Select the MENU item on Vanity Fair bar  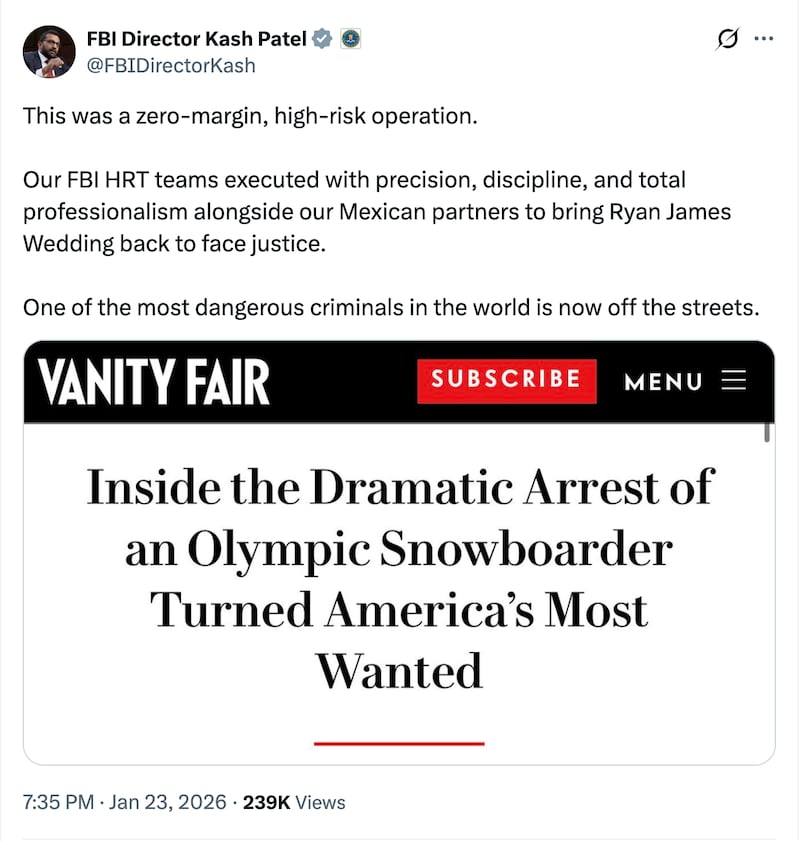pyautogui.click(x=662, y=382)
